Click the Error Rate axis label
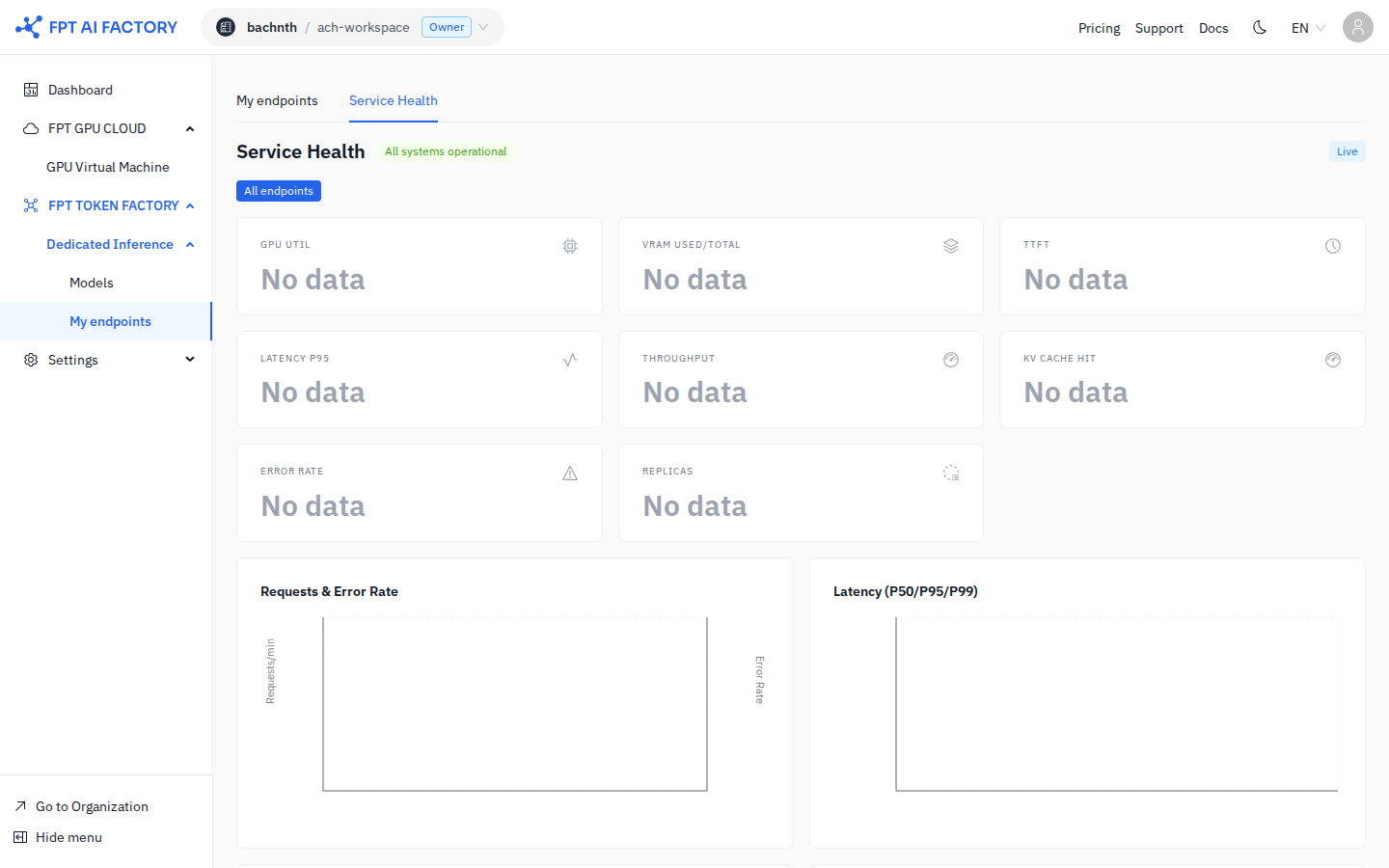1389x868 pixels. click(759, 680)
